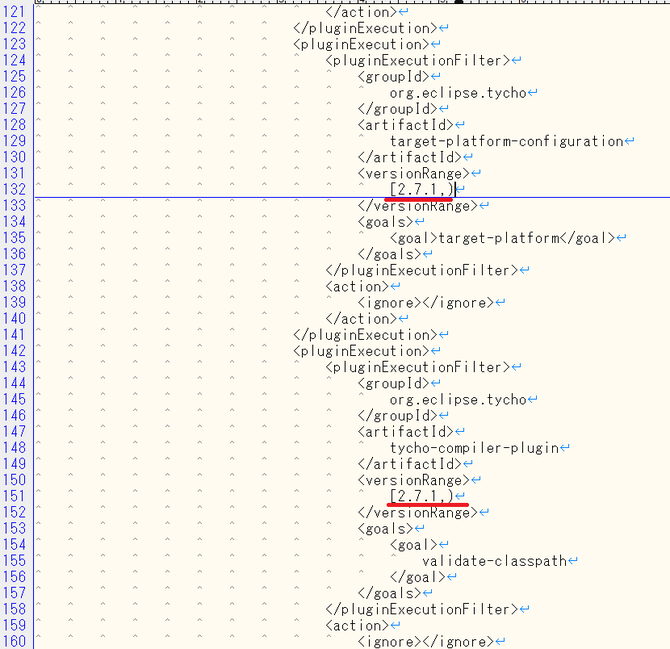Click line number 132 in the gutter
The width and height of the screenshot is (670, 649).
point(14,189)
